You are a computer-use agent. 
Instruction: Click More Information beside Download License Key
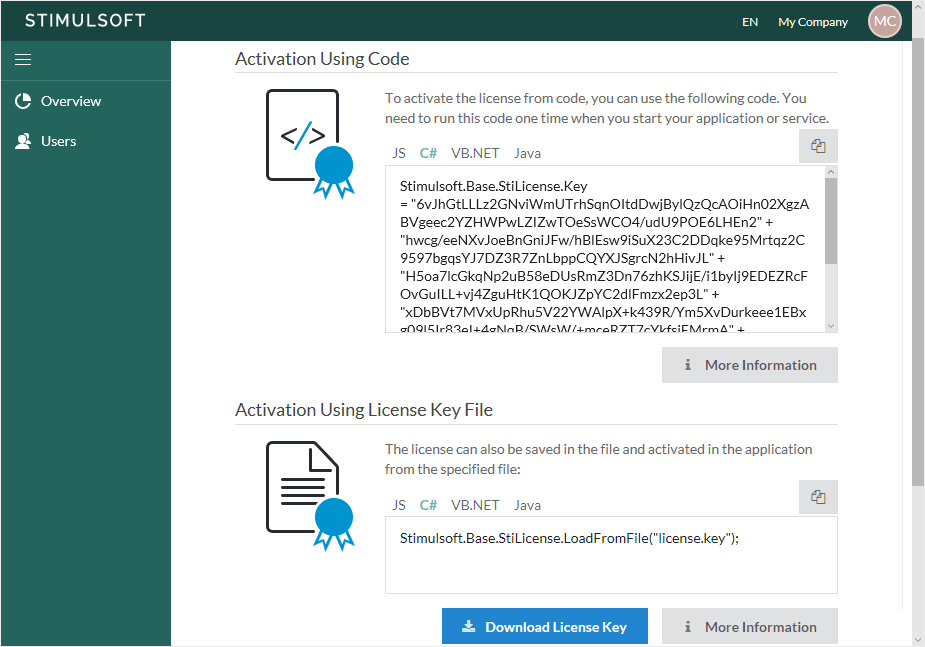750,626
